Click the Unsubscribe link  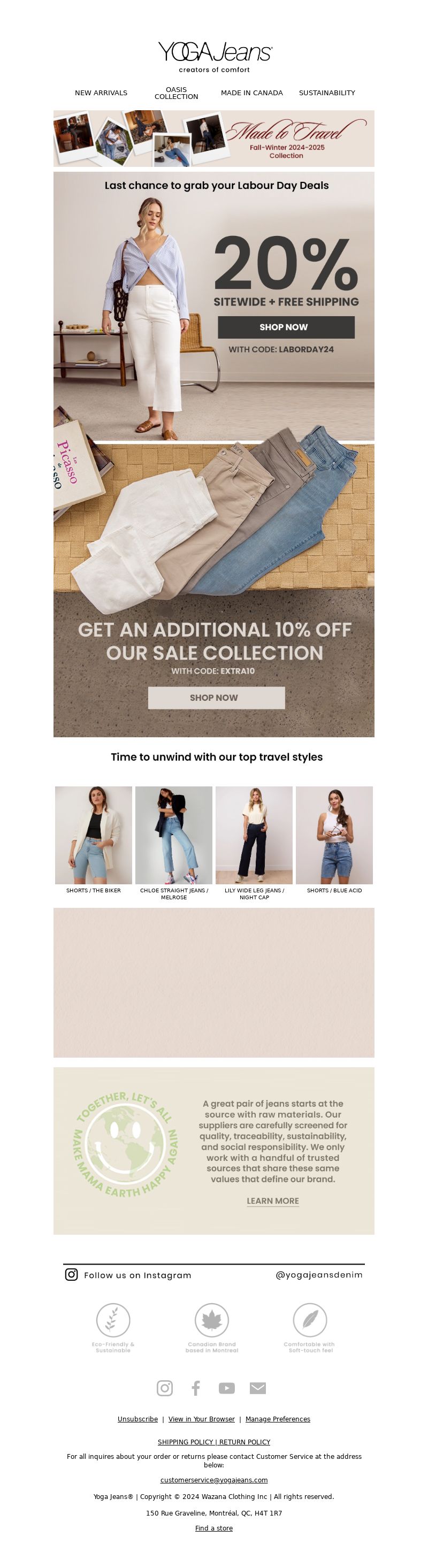(137, 1419)
